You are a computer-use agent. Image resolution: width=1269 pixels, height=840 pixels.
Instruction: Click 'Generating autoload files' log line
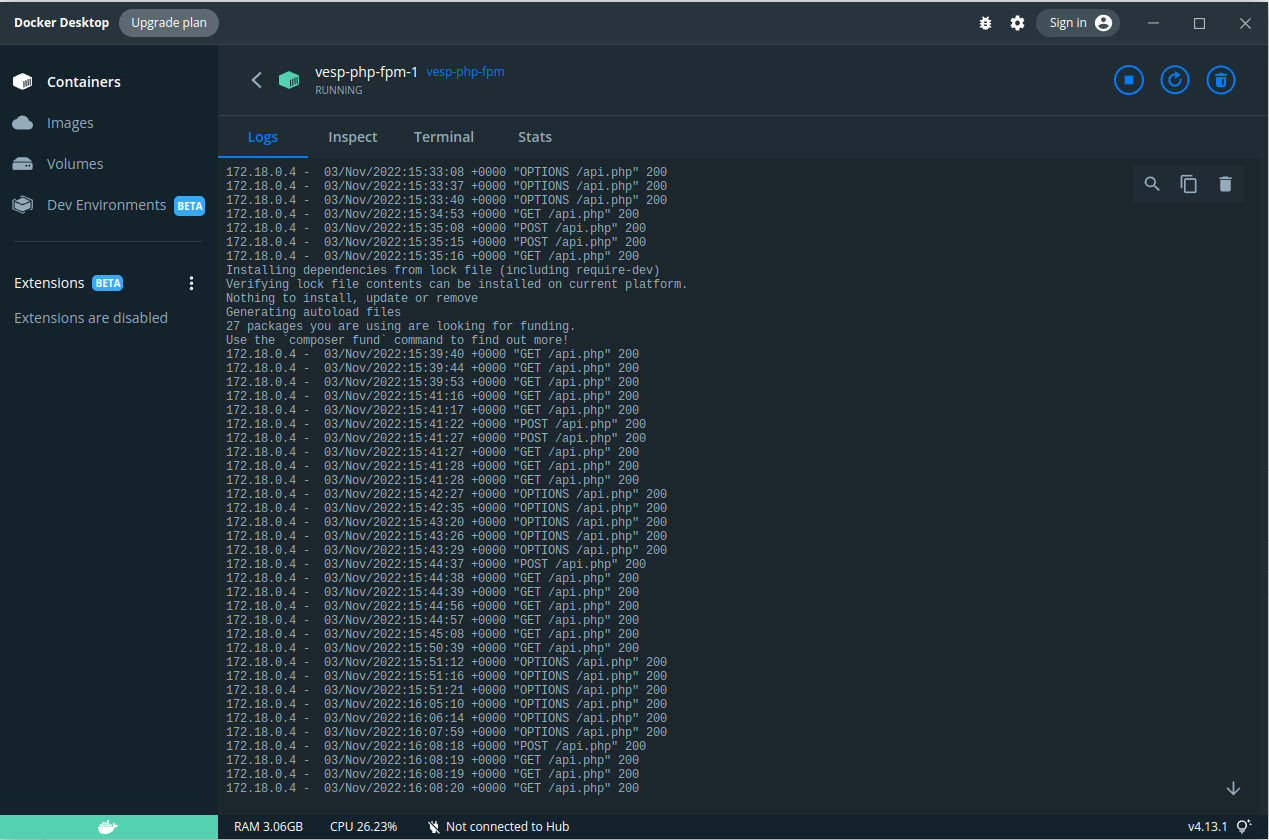pos(314,312)
